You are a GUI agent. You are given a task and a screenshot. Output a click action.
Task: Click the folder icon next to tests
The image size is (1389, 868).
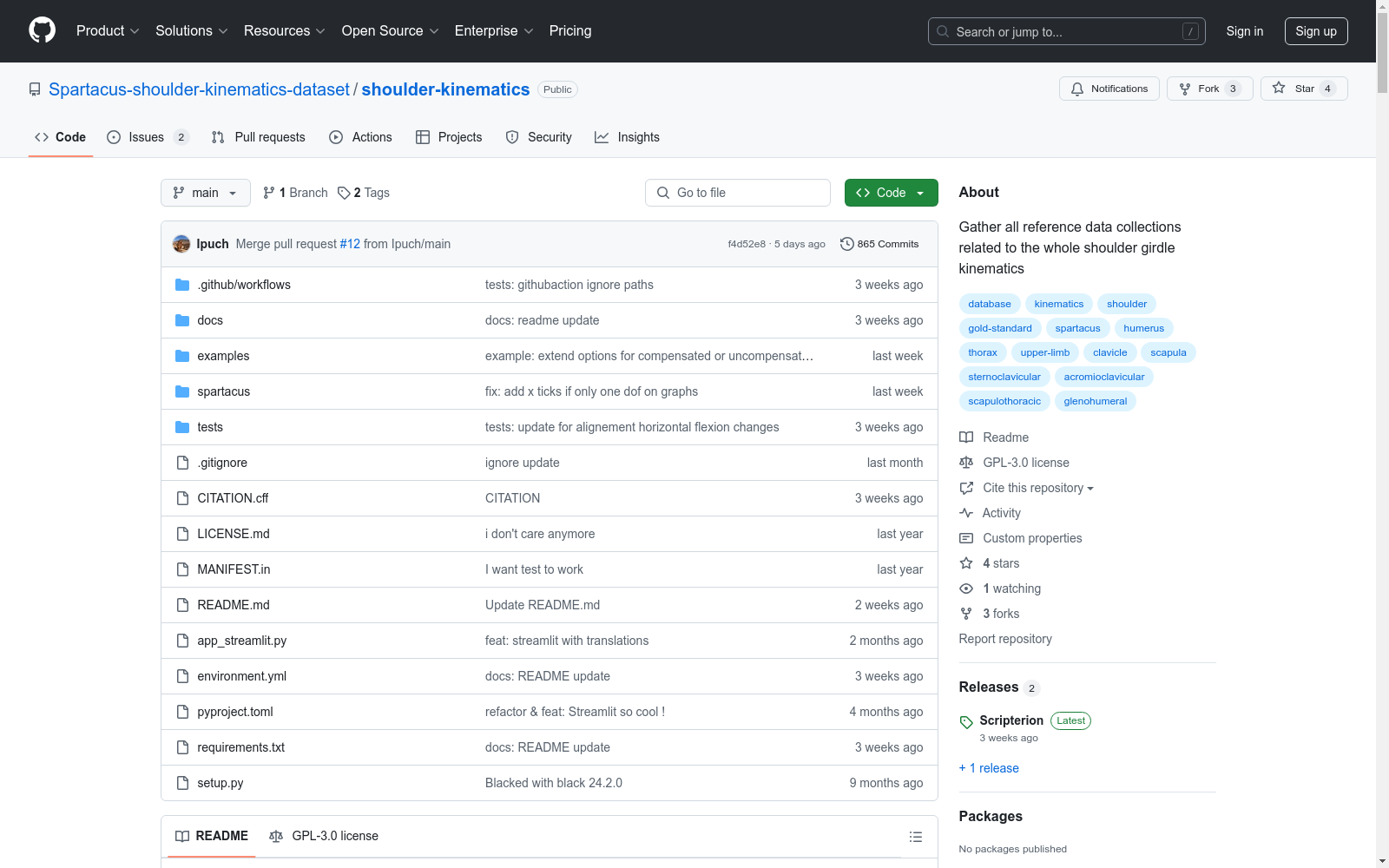tap(182, 427)
